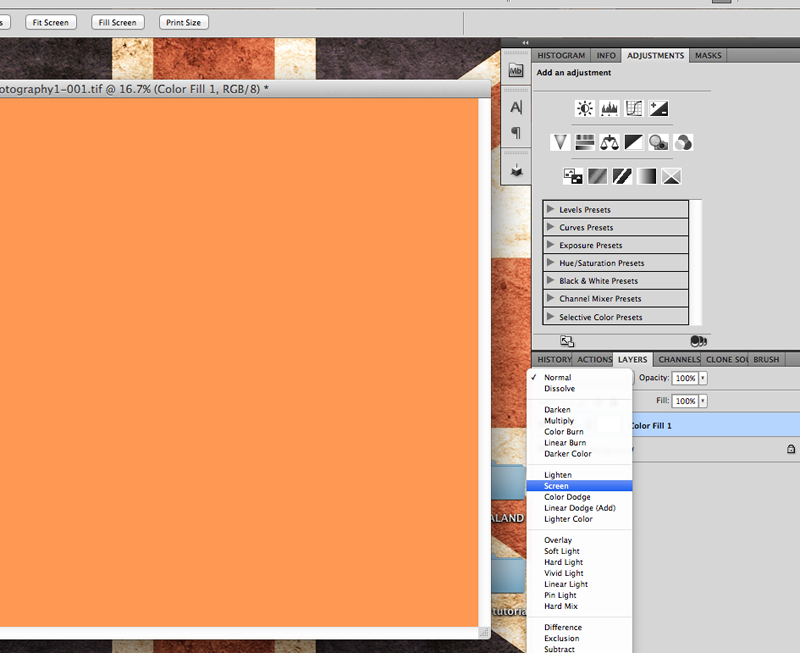Image resolution: width=800 pixels, height=653 pixels.
Task: Expand Selective Color Presets
Action: (x=550, y=317)
